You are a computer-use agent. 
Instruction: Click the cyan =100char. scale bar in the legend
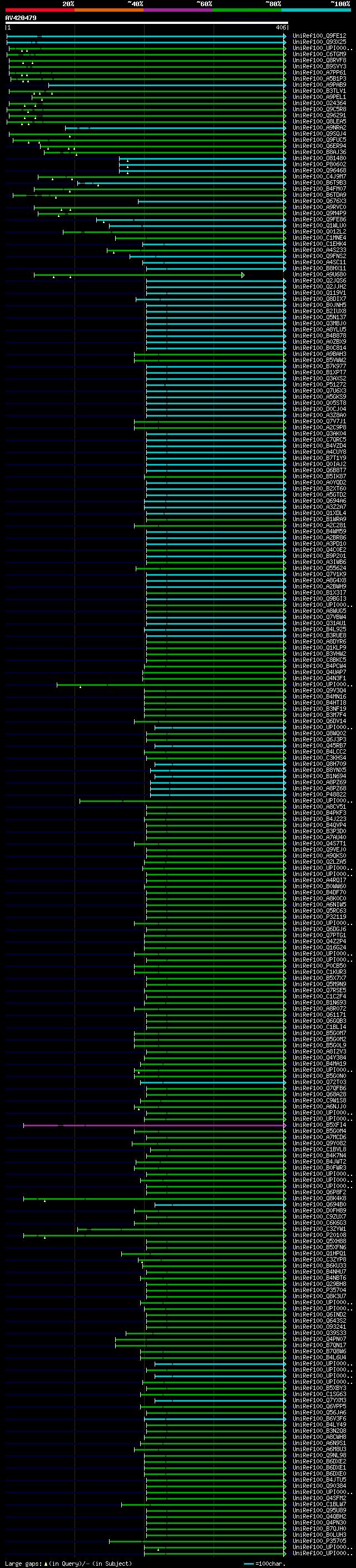(248, 1564)
